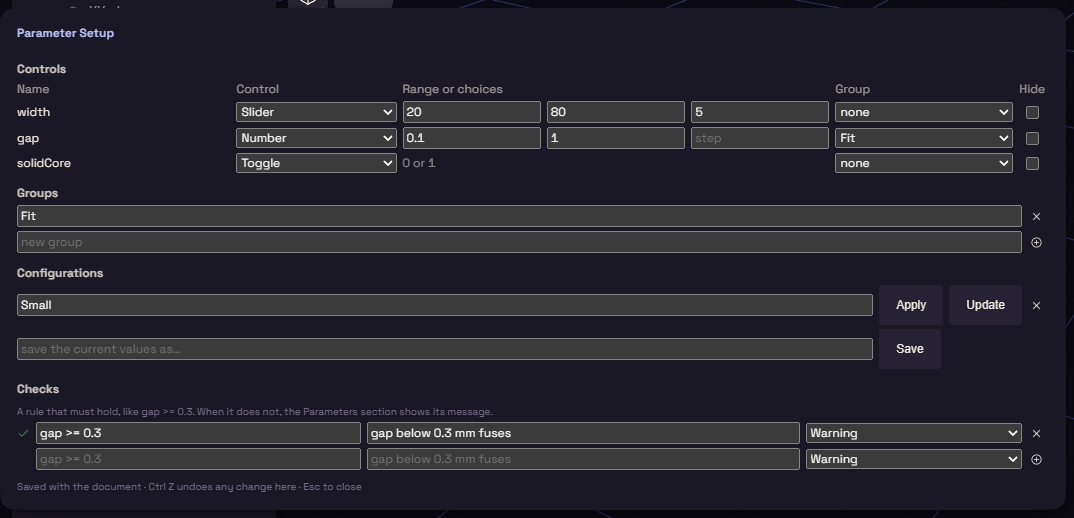The image size is (1074, 518).
Task: Open the Control dropdown for solidCore (Toggle)
Action: point(316,163)
